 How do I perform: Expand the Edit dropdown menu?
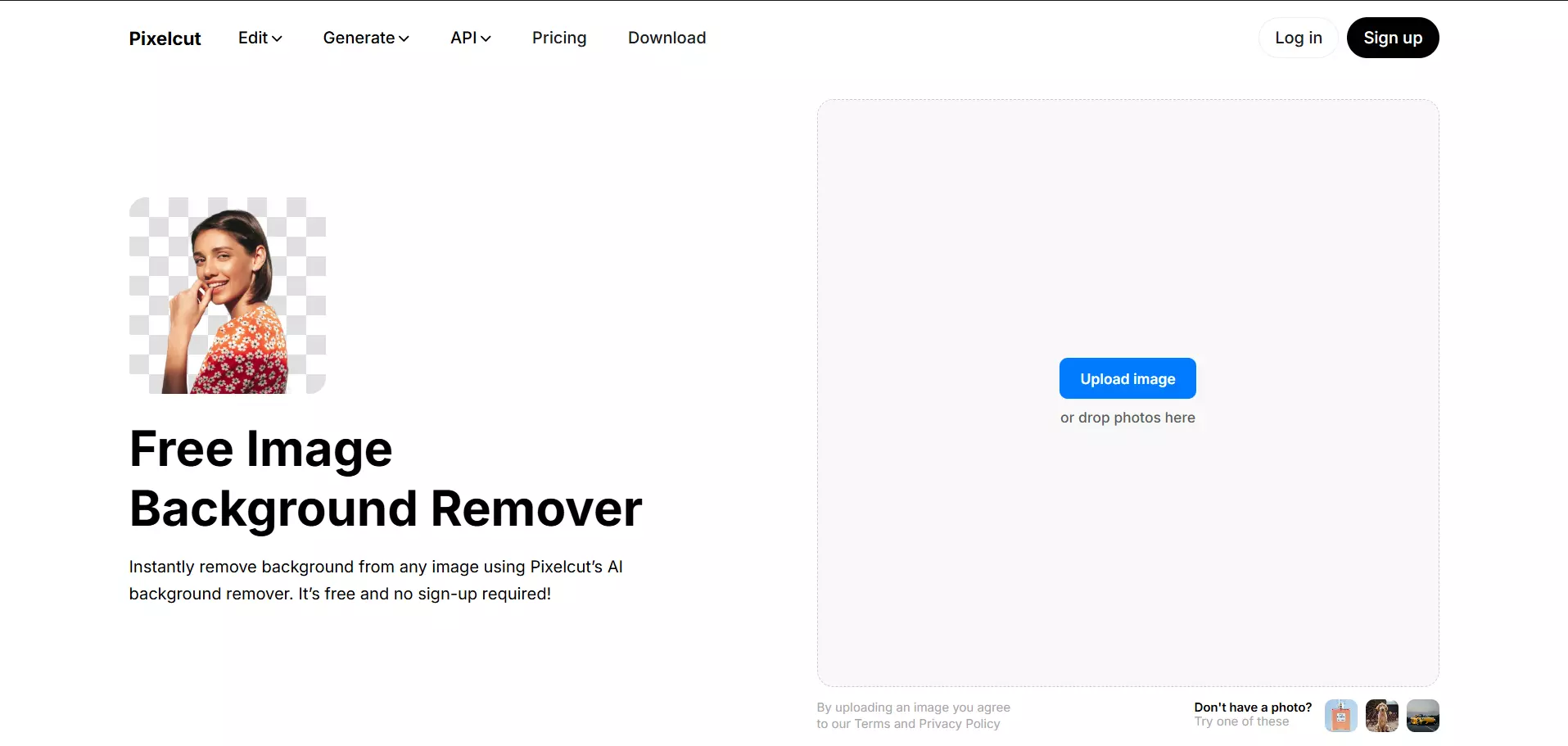pyautogui.click(x=260, y=38)
